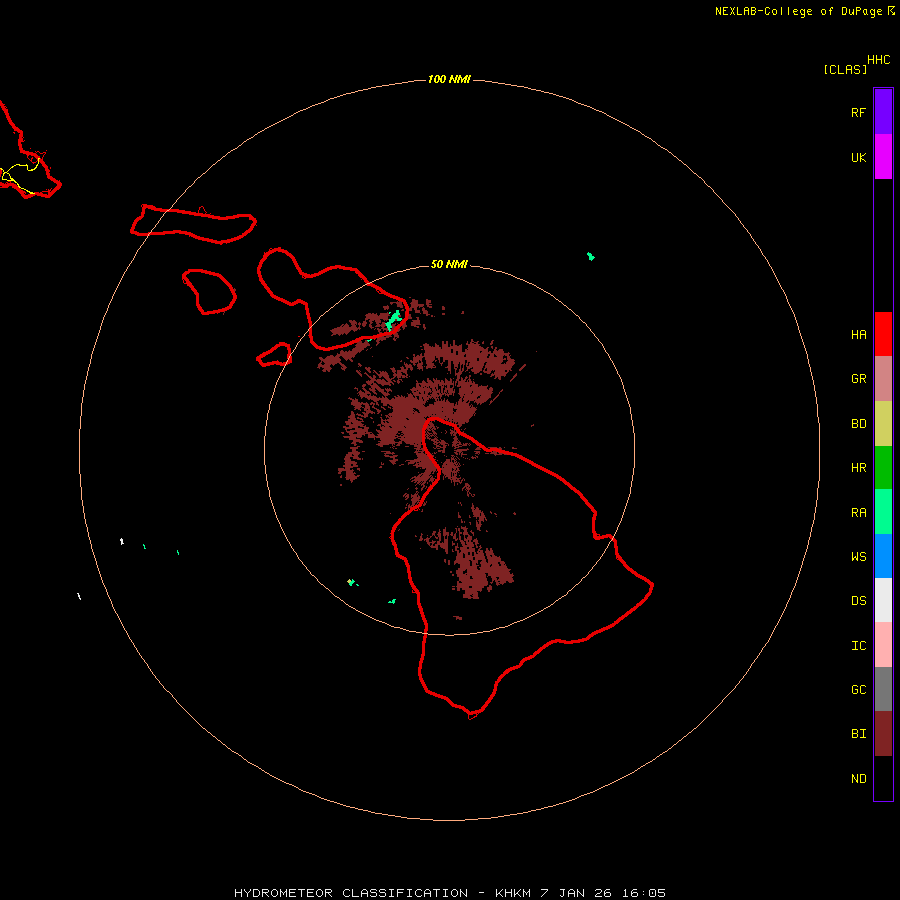The width and height of the screenshot is (900, 900).
Task: Click the HR dark green swatch
Action: pyautogui.click(x=883, y=468)
